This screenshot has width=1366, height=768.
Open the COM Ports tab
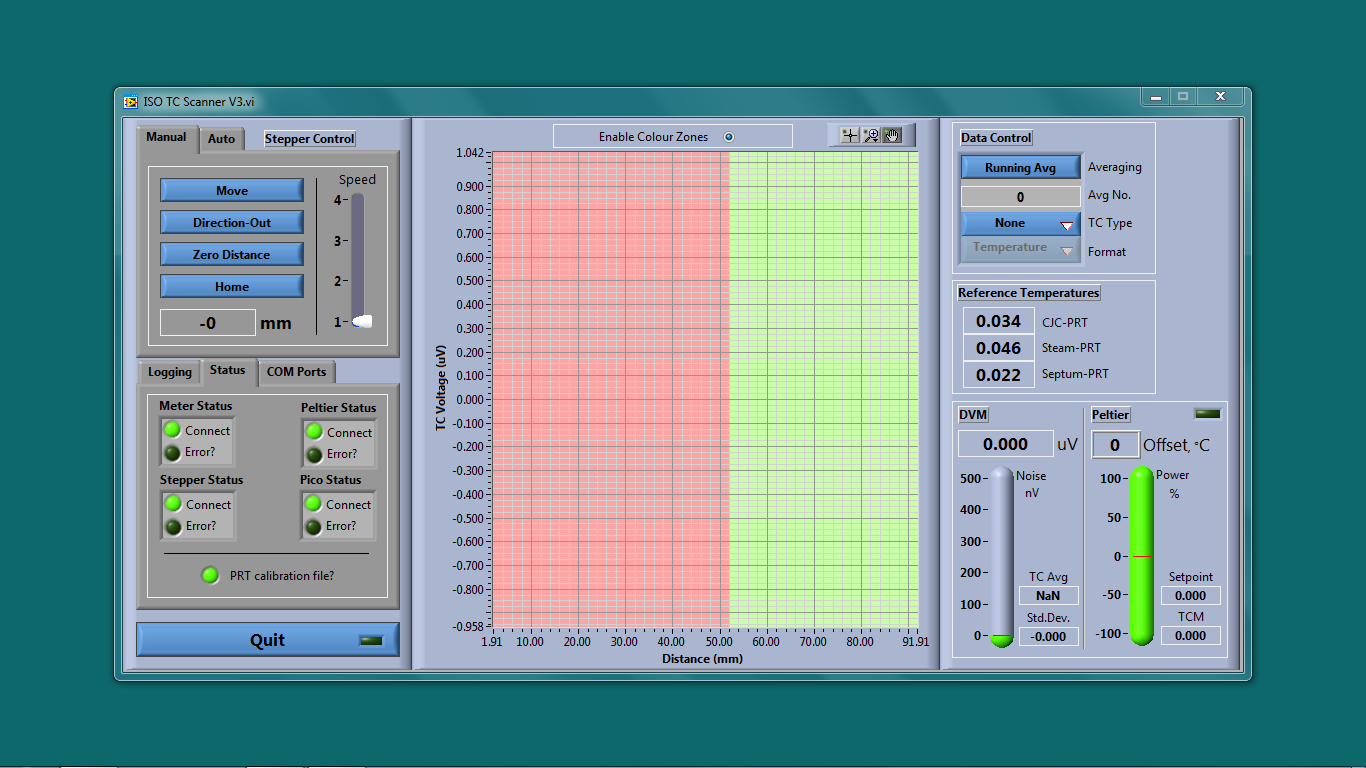[x=296, y=372]
